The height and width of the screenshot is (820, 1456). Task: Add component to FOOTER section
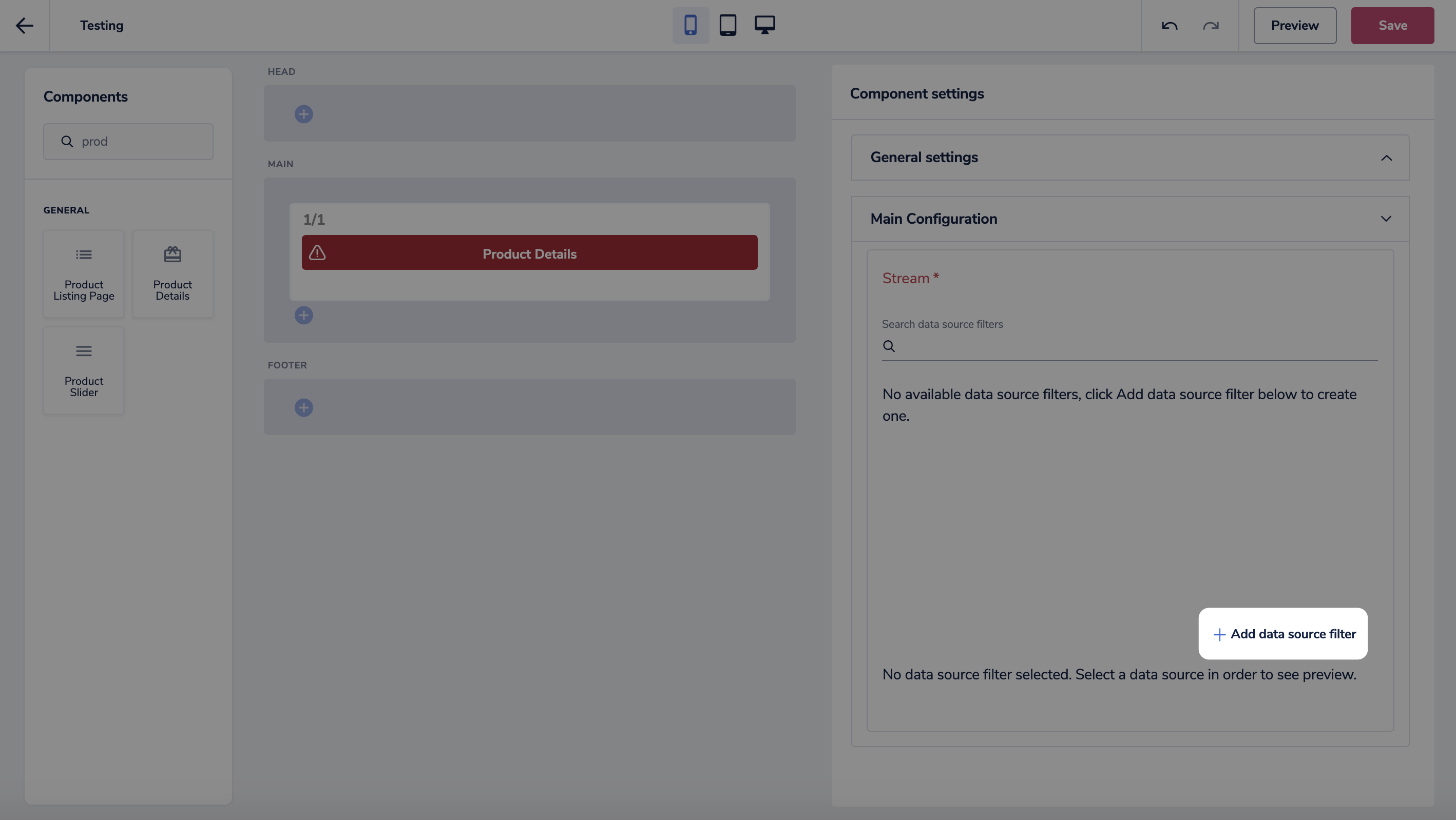pos(303,407)
